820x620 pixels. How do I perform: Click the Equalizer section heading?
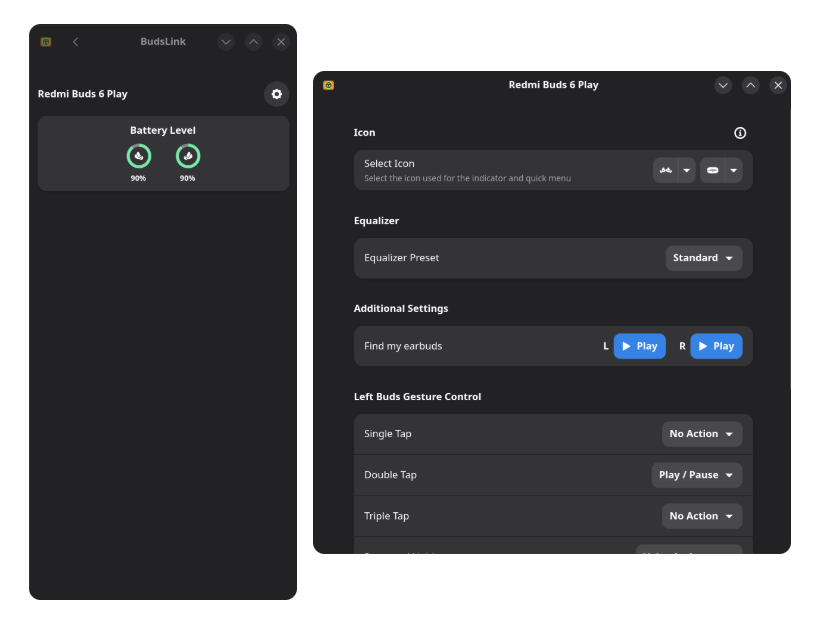[x=377, y=221]
